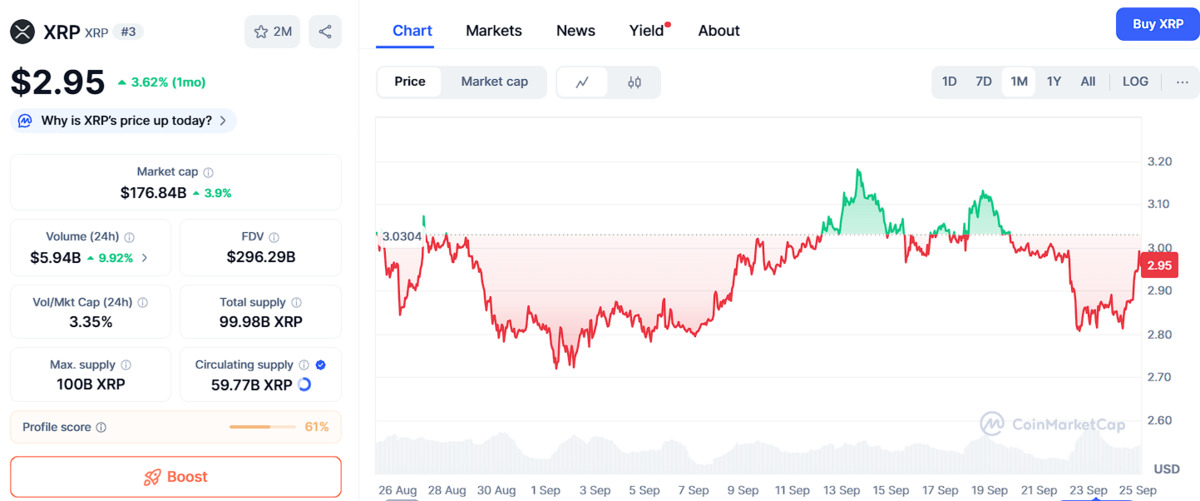Click the 3.0304 opening price label
Screen dimensions: 1200x501
[x=402, y=236]
